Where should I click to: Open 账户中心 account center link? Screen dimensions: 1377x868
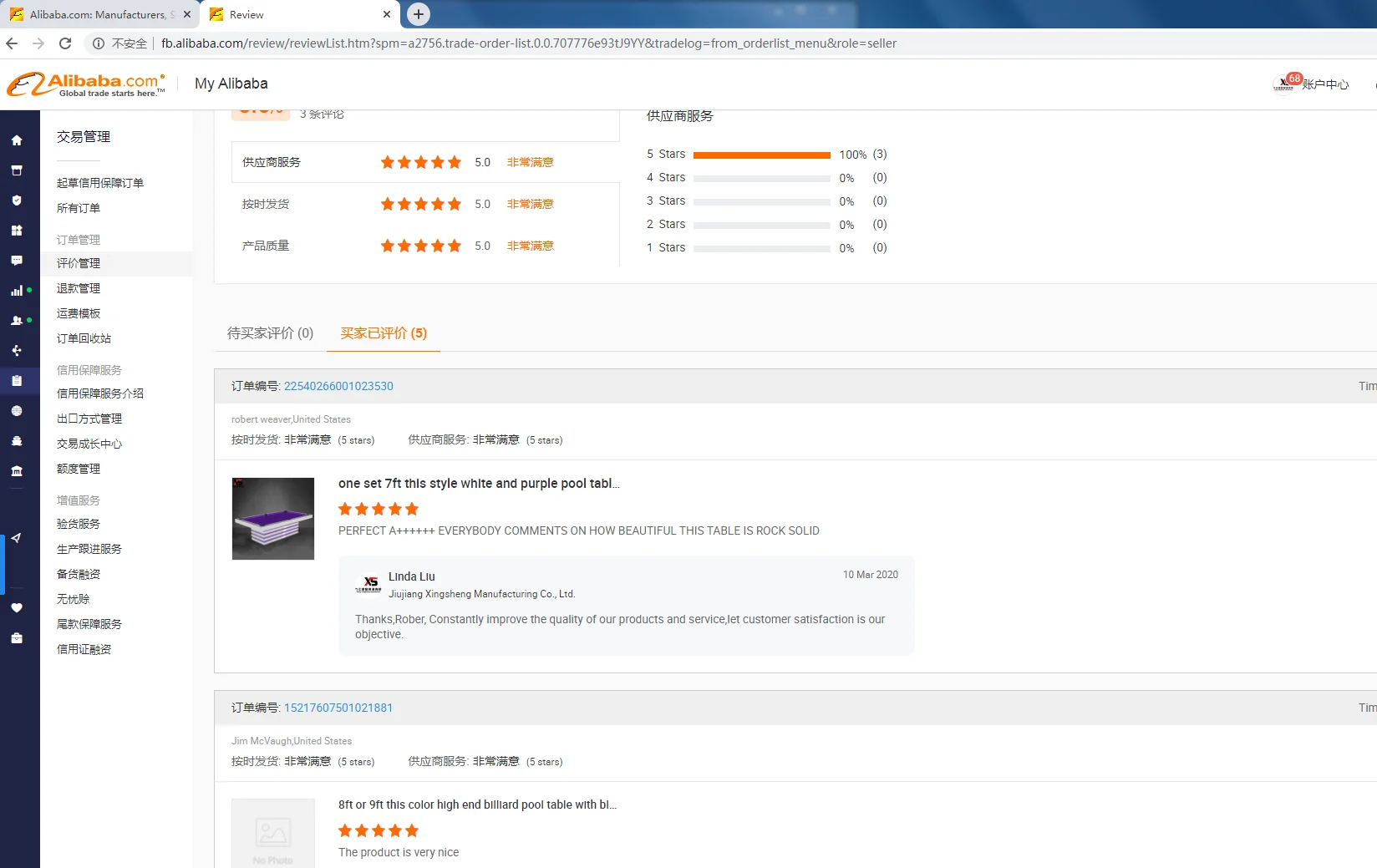tap(1325, 84)
